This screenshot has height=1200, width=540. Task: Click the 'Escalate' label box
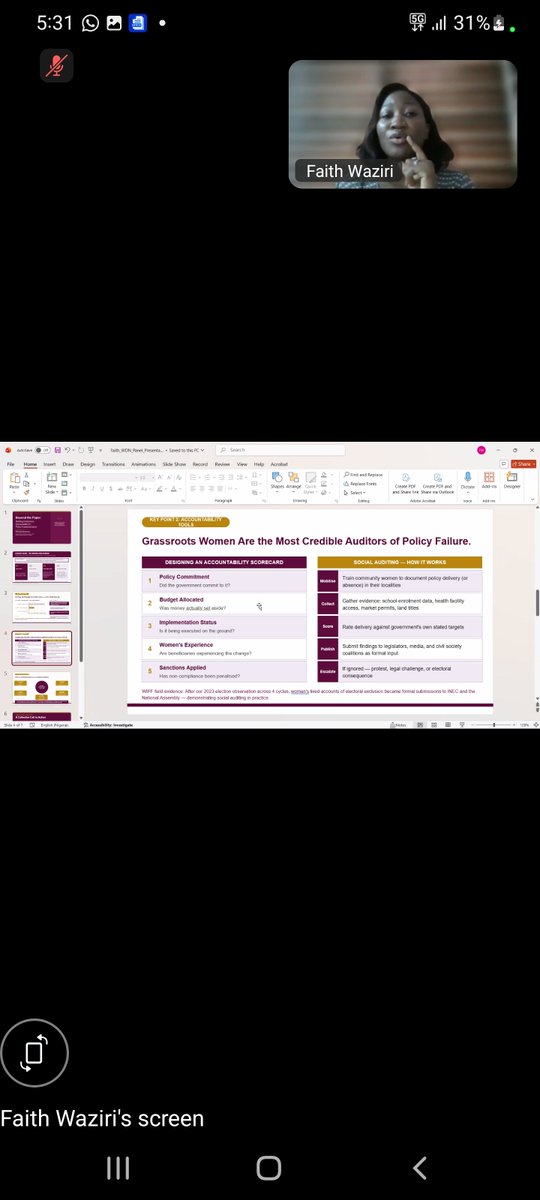pos(328,671)
